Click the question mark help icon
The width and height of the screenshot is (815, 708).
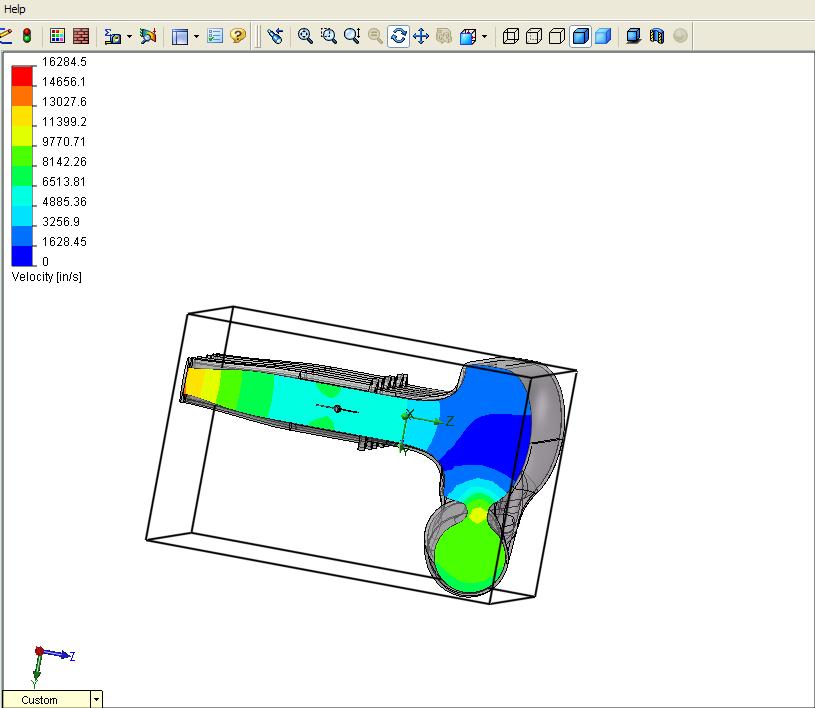coord(238,36)
